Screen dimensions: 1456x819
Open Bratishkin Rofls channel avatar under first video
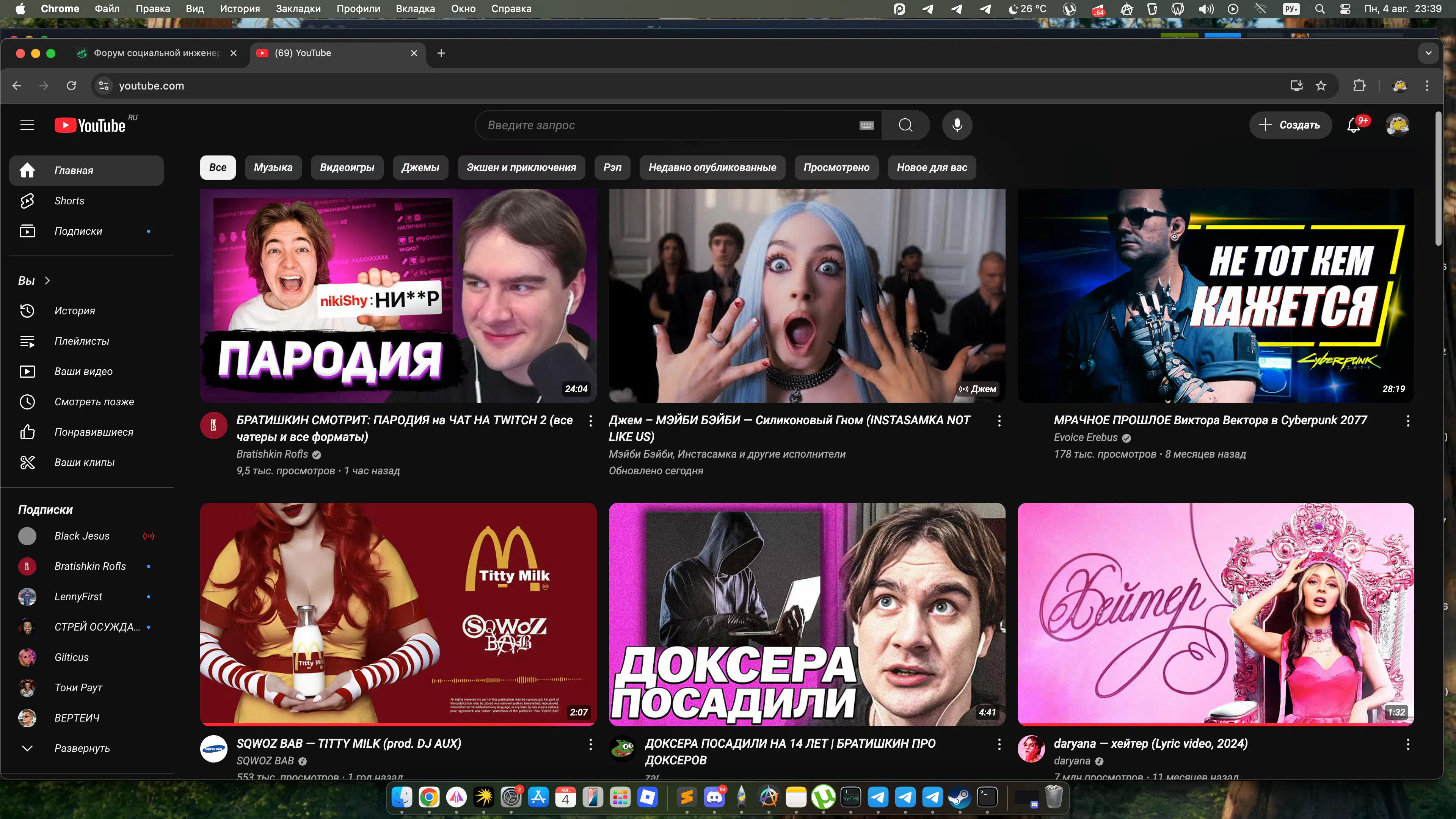coord(213,425)
